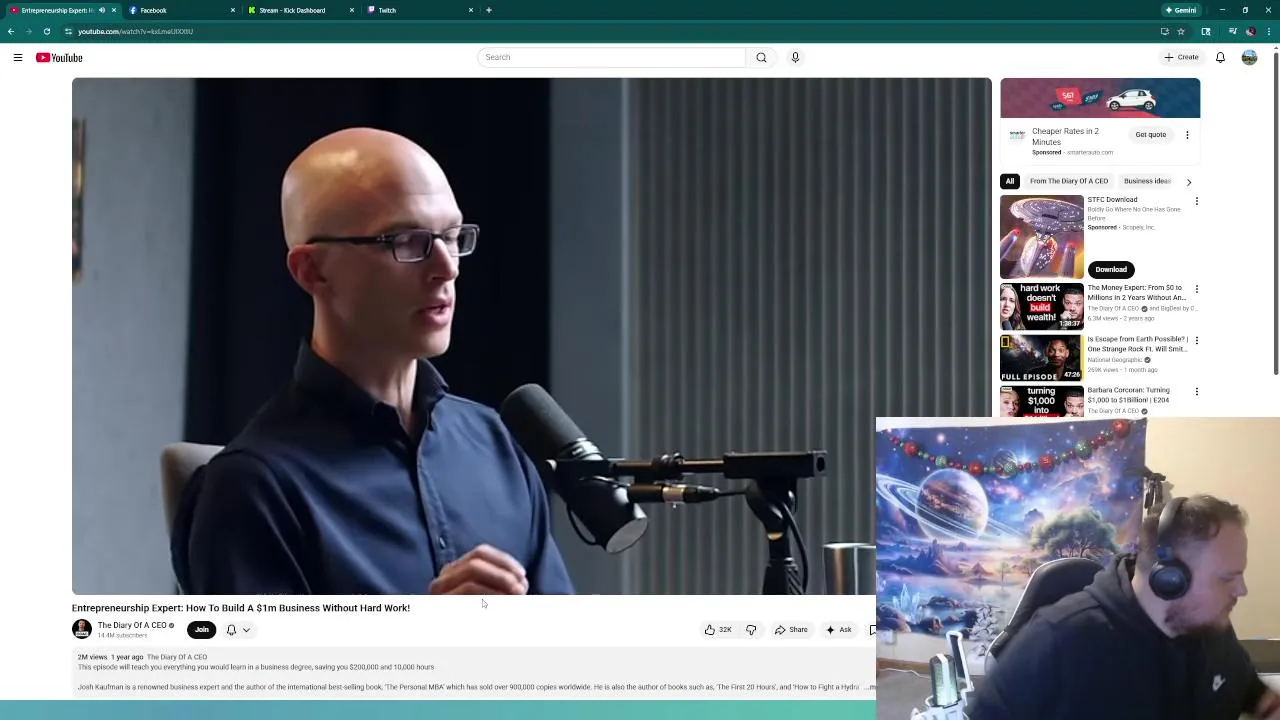Screen dimensions: 1280x720
Task: Open the browser profile avatar
Action: (x=1250, y=31)
